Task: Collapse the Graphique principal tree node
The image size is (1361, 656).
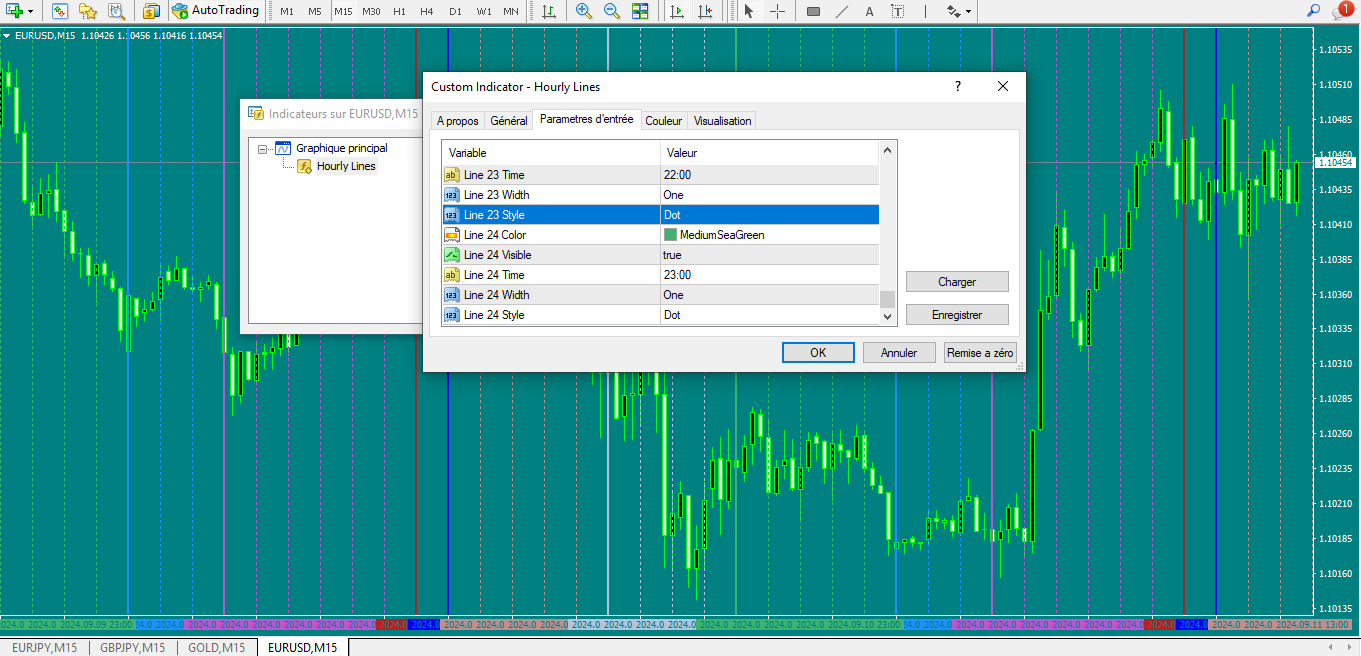Action: point(263,148)
